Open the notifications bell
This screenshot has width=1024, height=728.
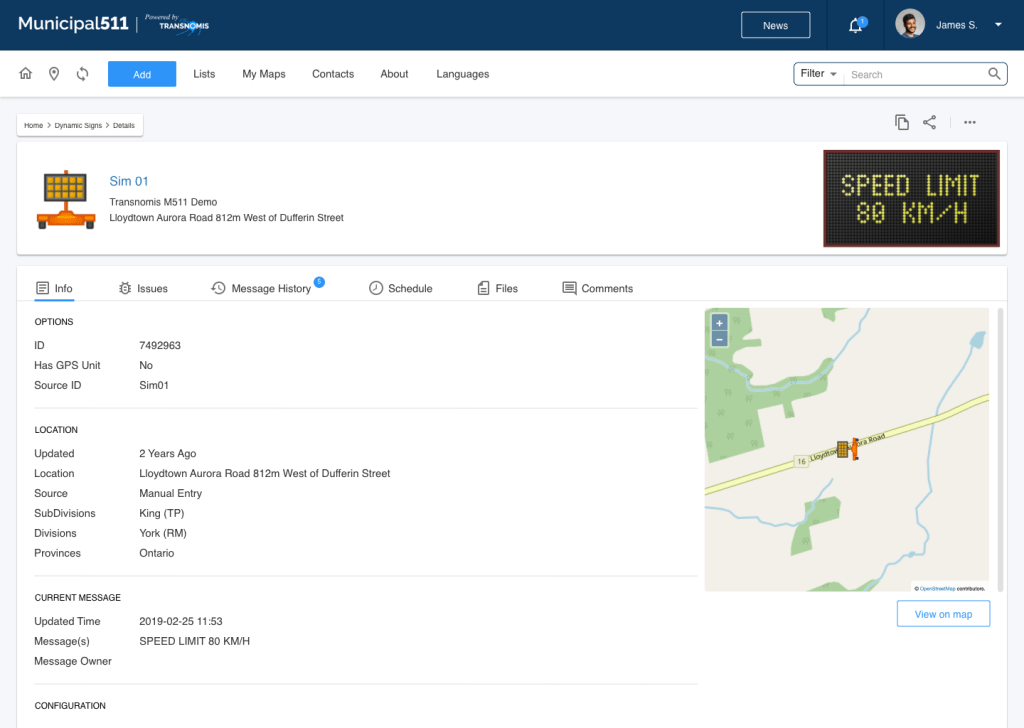[x=855, y=26]
